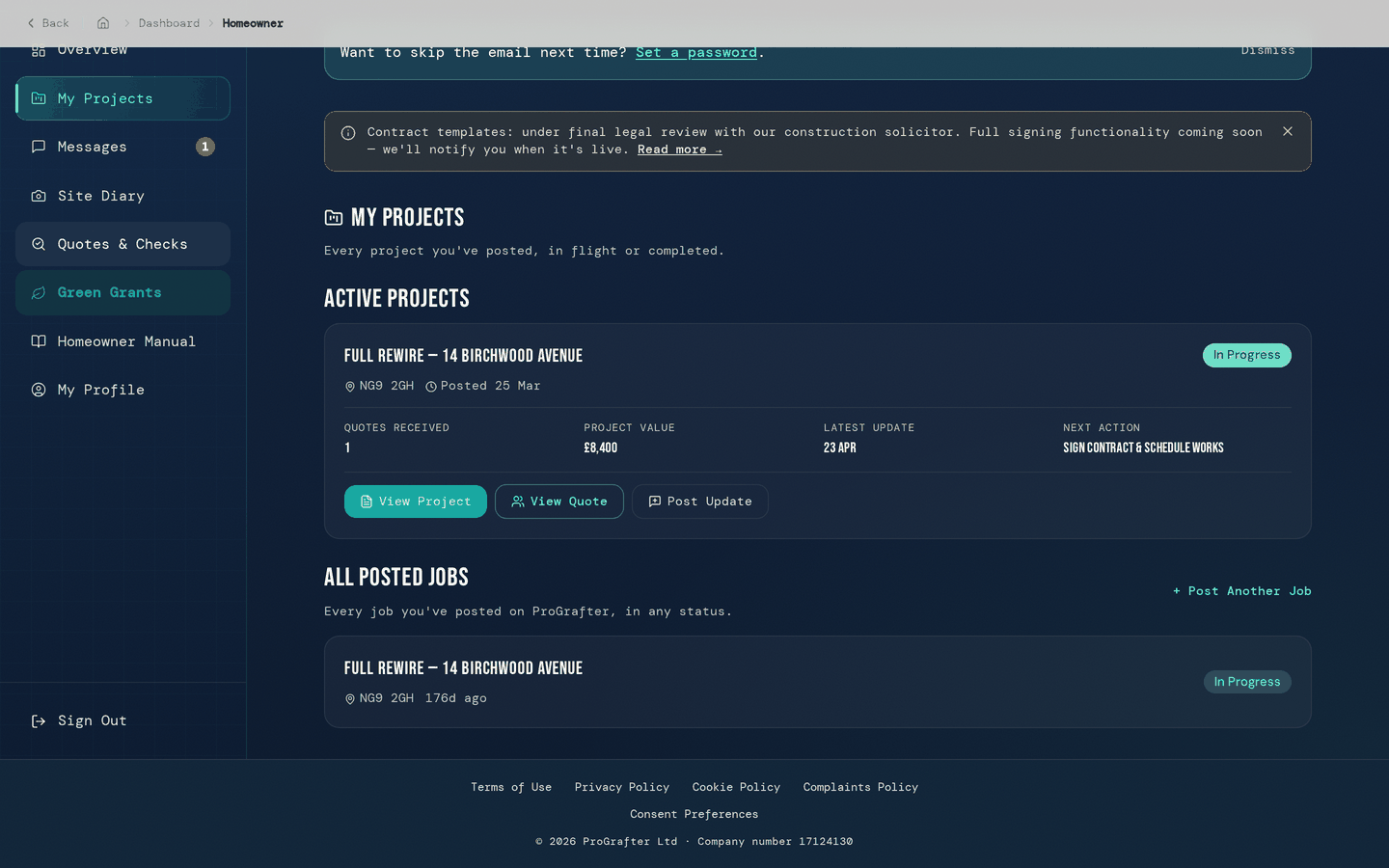Viewport: 1389px width, 868px height.
Task: Click Post Update button
Action: pyautogui.click(x=700, y=502)
